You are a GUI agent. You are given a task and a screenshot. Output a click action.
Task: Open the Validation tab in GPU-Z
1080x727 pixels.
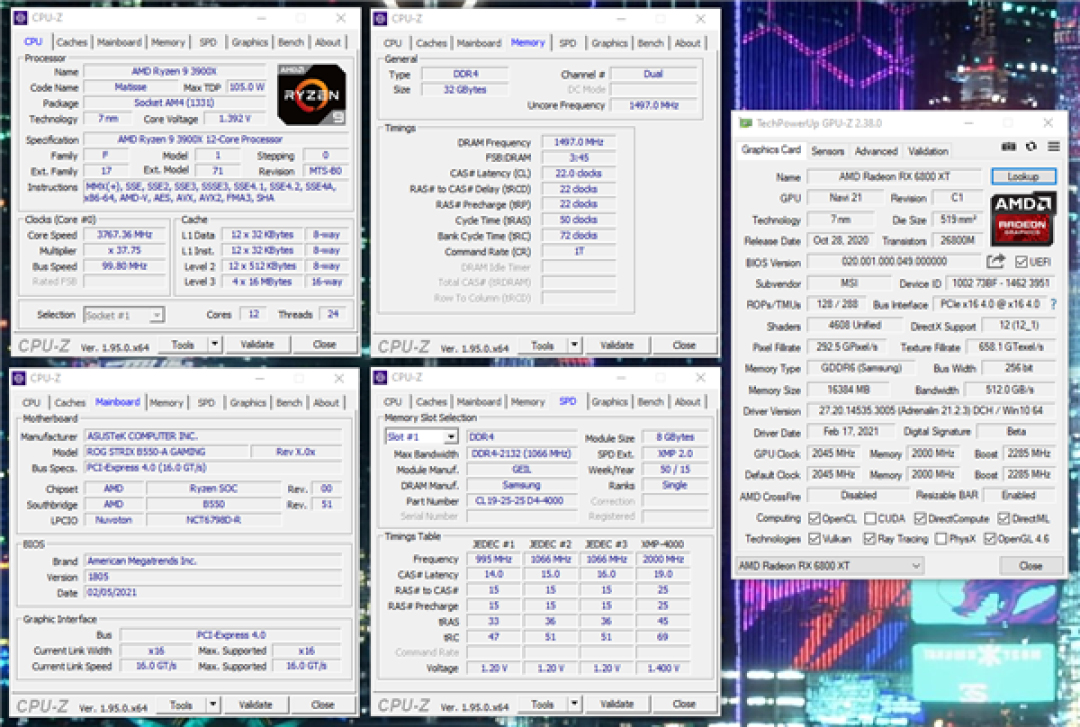(x=928, y=151)
